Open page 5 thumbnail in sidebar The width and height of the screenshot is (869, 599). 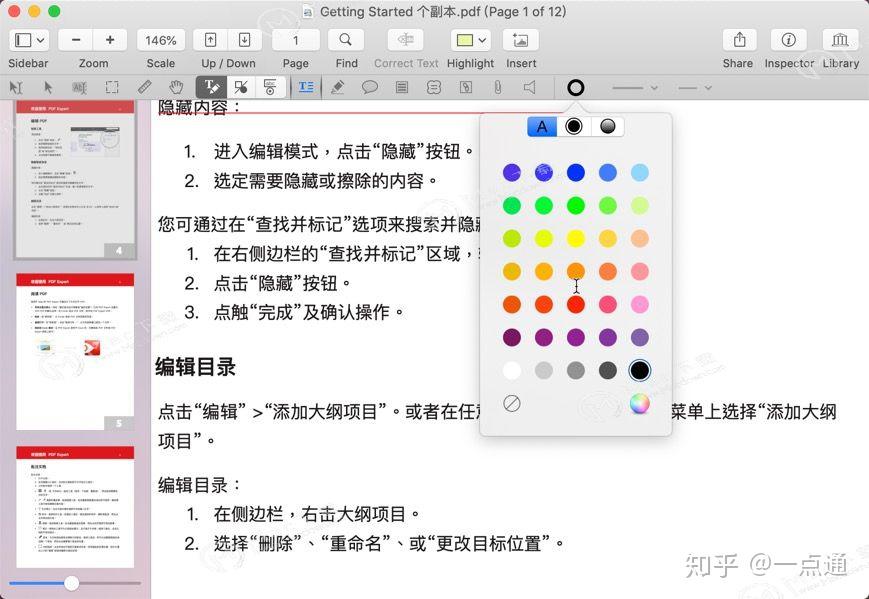tap(75, 351)
